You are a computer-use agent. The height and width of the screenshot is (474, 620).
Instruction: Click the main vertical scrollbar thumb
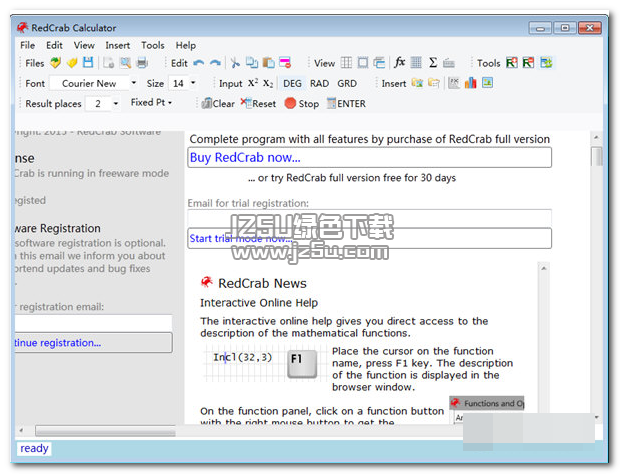point(596,157)
